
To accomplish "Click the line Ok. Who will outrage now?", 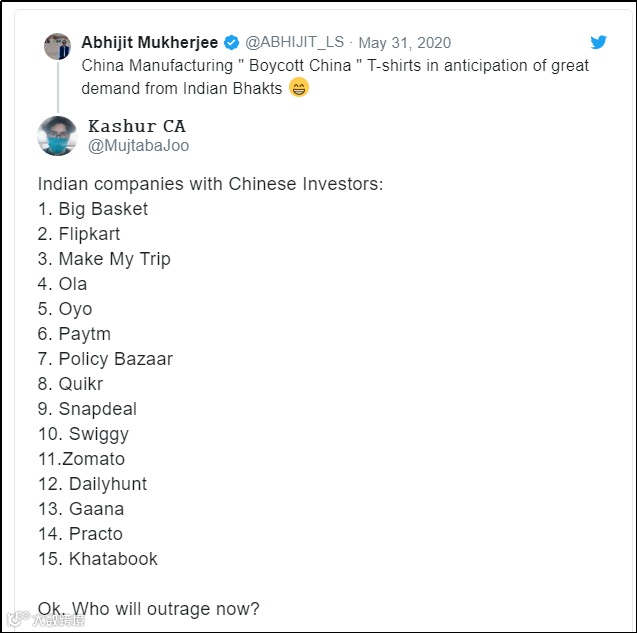I will (x=149, y=609).
